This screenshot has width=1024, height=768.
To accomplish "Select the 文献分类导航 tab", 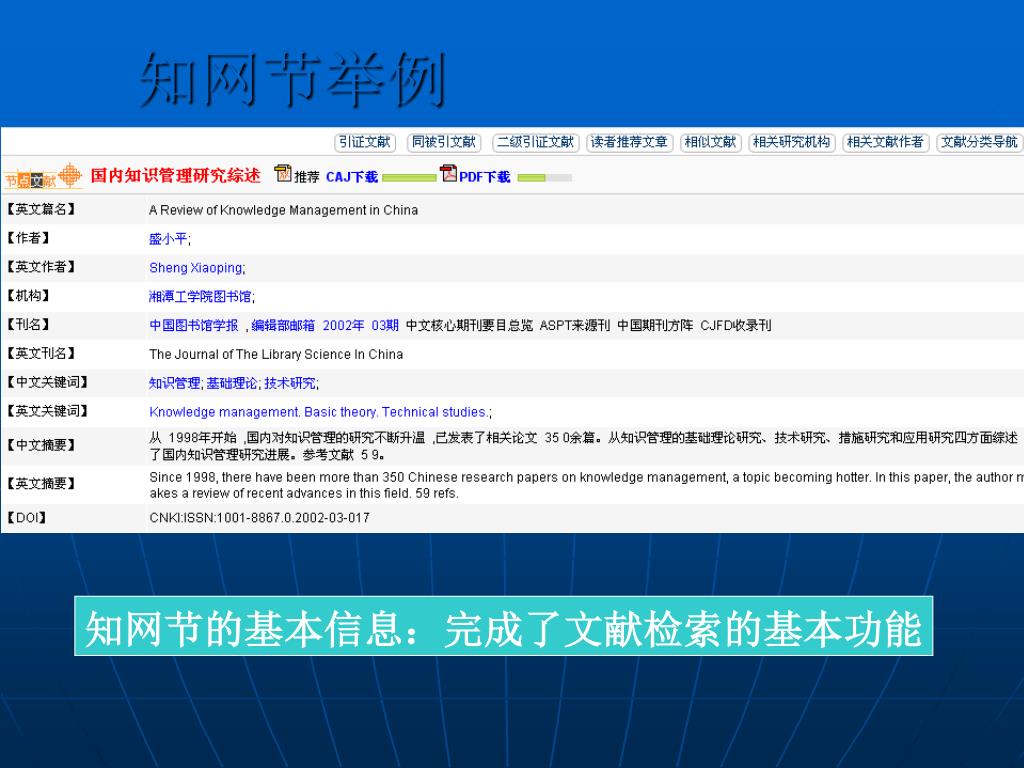I will point(979,142).
